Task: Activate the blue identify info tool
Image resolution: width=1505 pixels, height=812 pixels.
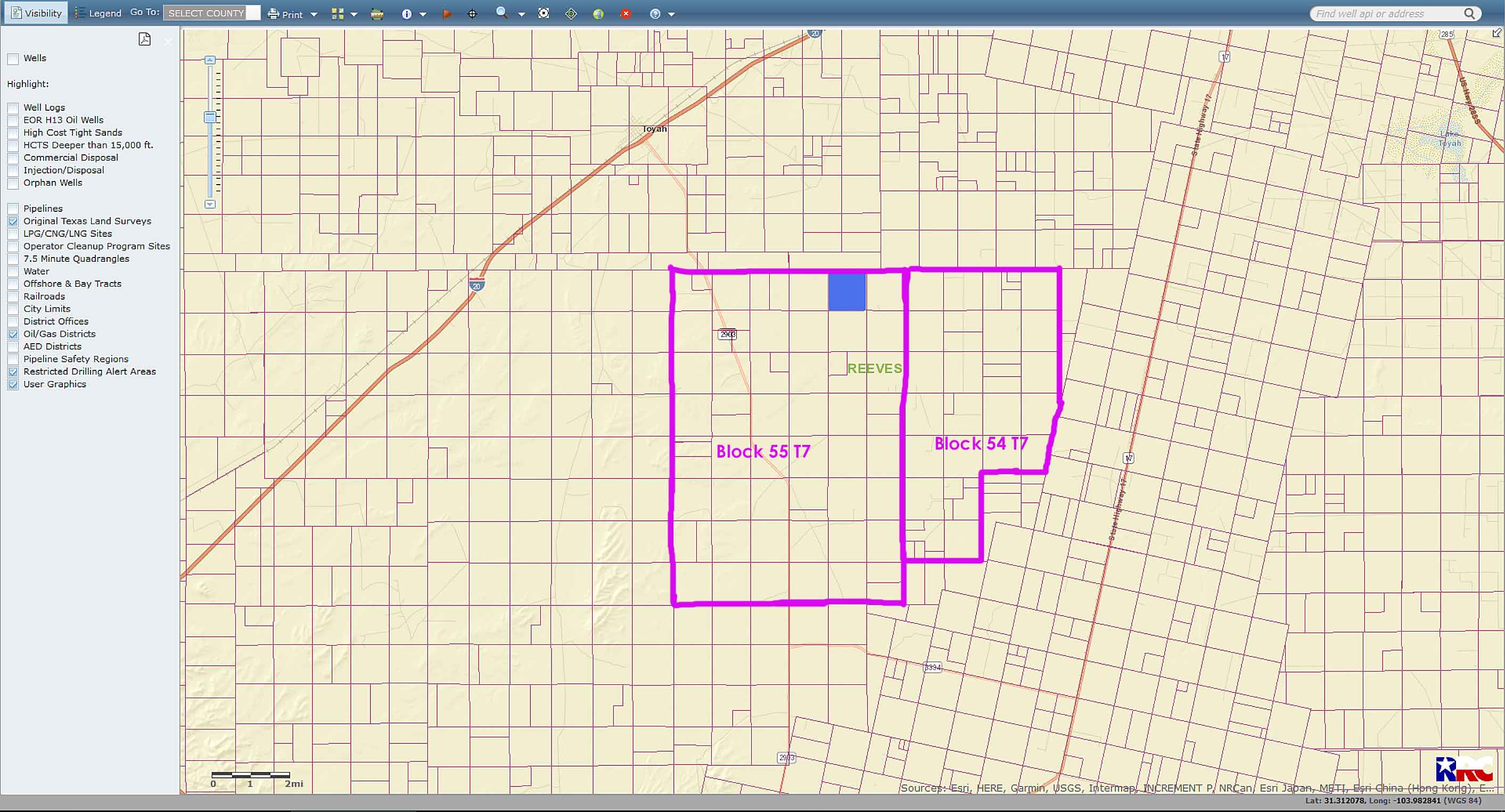Action: 407,14
